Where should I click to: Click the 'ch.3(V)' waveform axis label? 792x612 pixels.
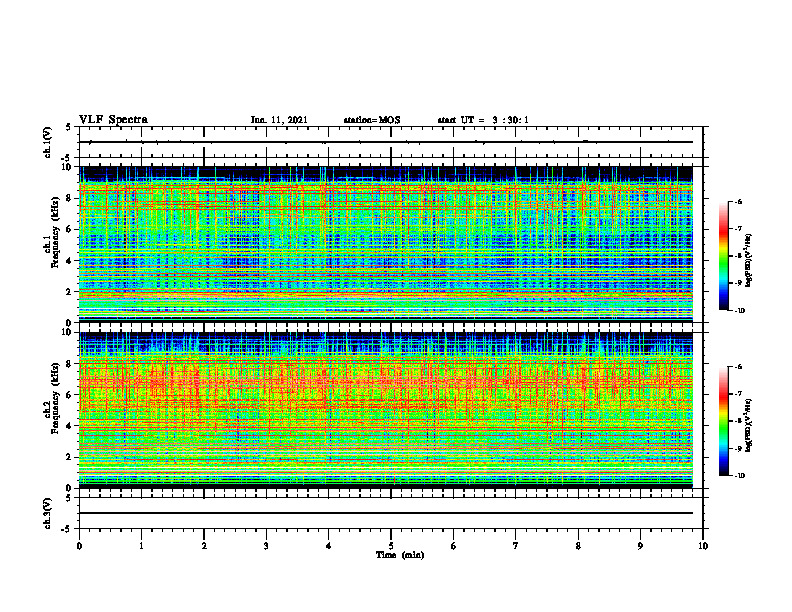point(48,513)
